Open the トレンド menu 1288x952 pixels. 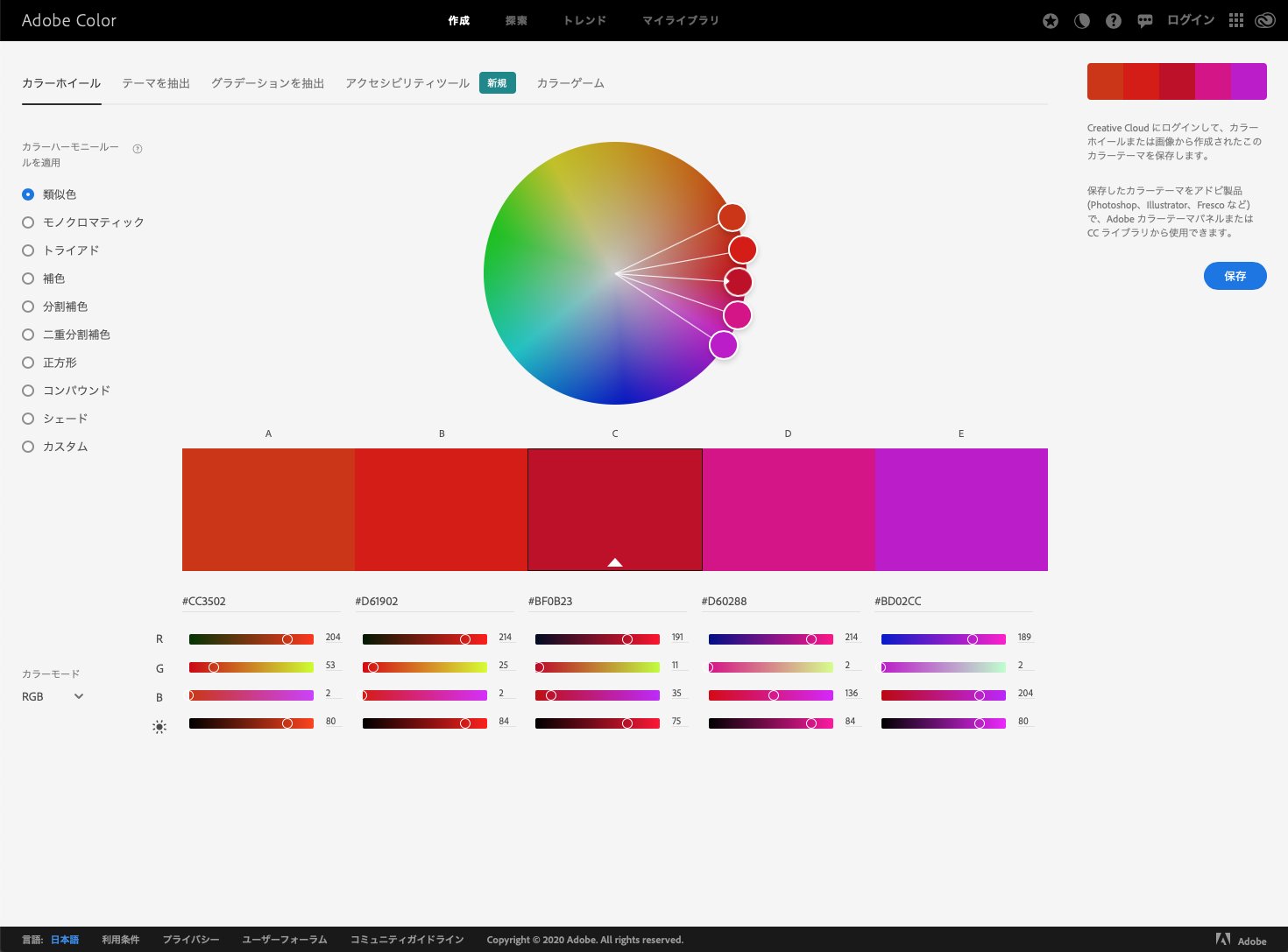[585, 20]
